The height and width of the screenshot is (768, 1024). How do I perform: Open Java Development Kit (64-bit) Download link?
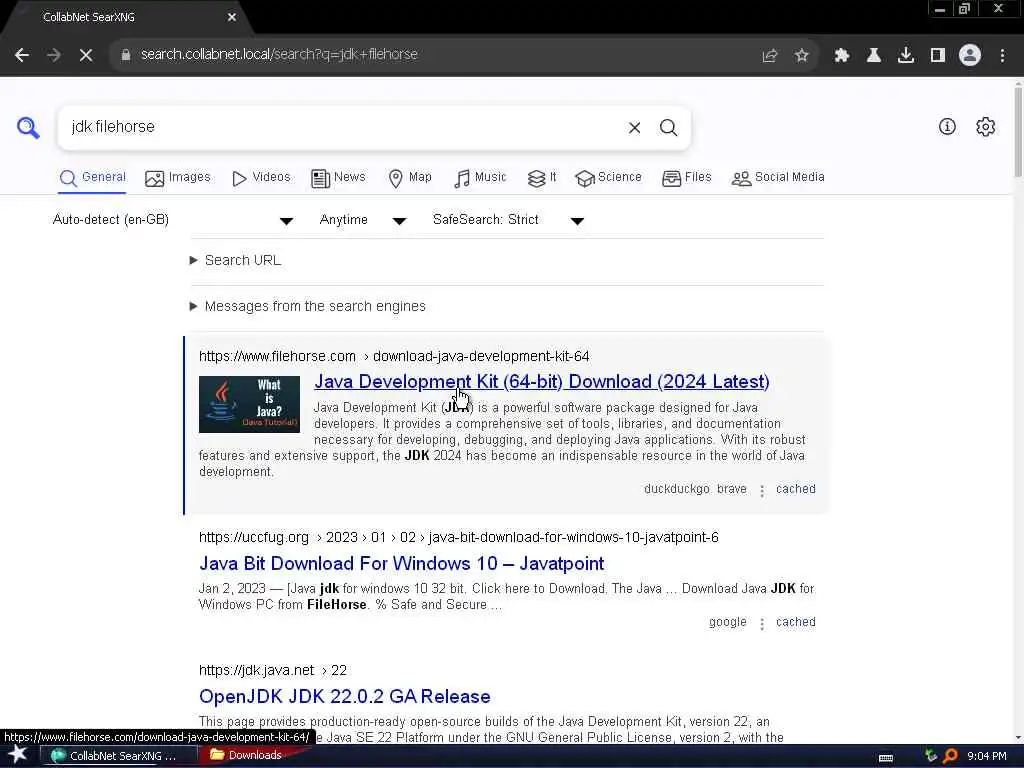click(541, 382)
